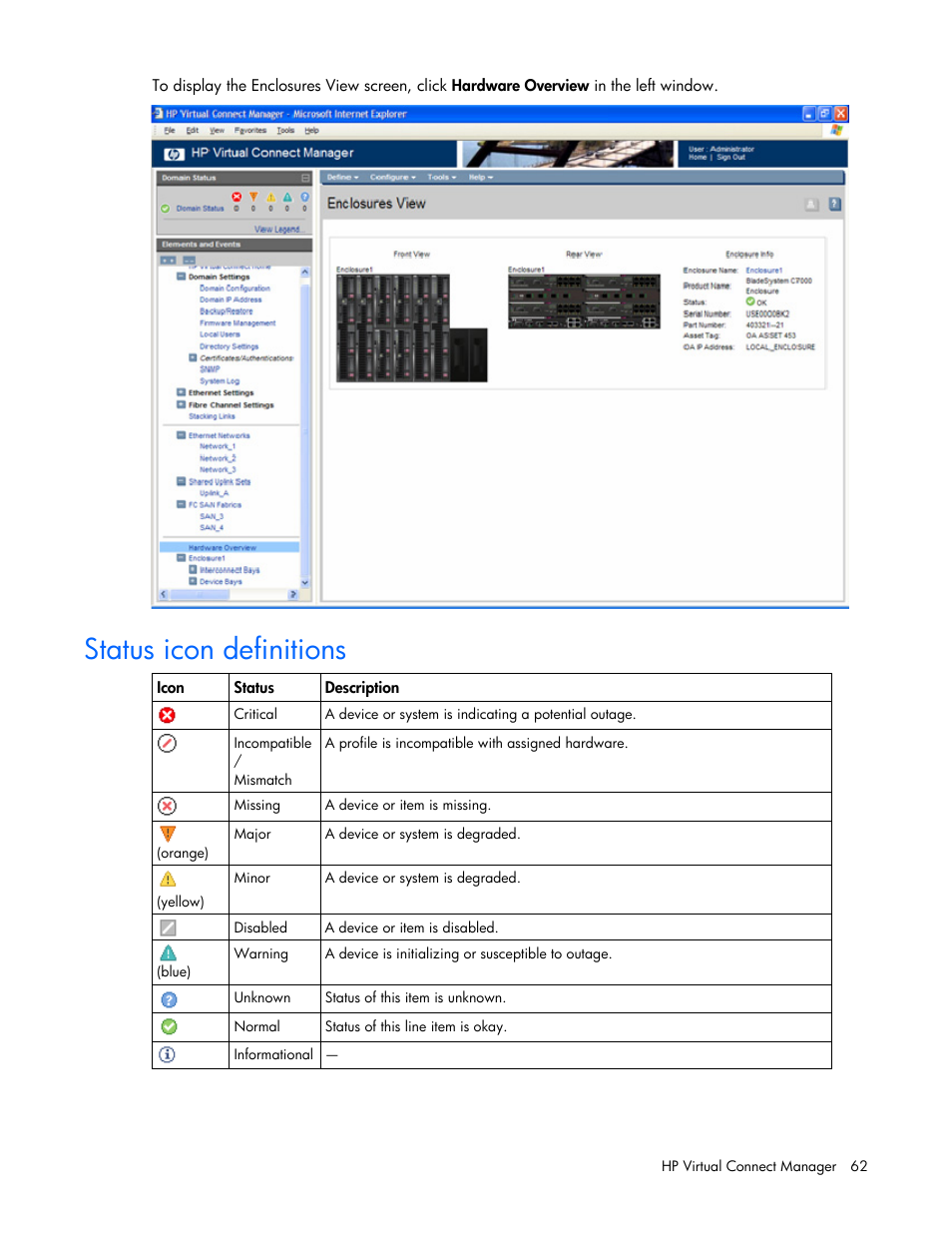
Task: Click the Front View enclosure image
Action: click(411, 328)
